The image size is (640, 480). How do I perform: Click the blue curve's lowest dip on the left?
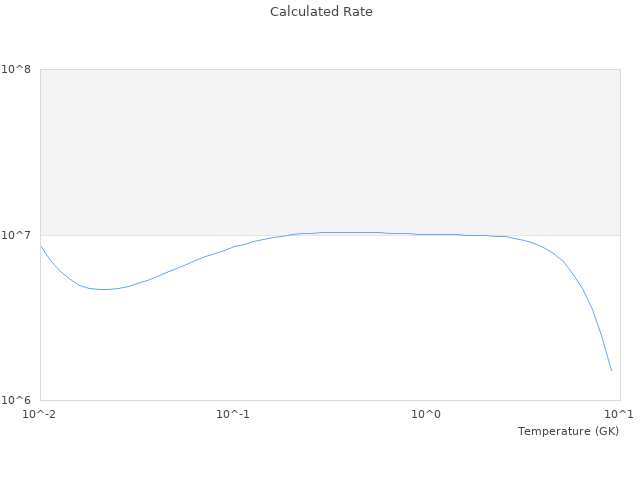pos(103,289)
